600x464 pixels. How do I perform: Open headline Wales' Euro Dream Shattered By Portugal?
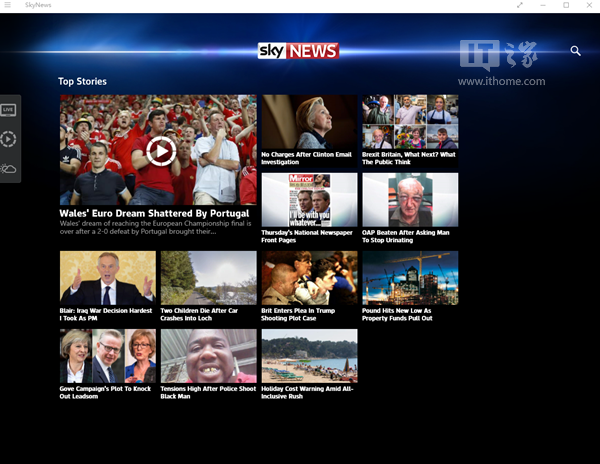(x=154, y=213)
